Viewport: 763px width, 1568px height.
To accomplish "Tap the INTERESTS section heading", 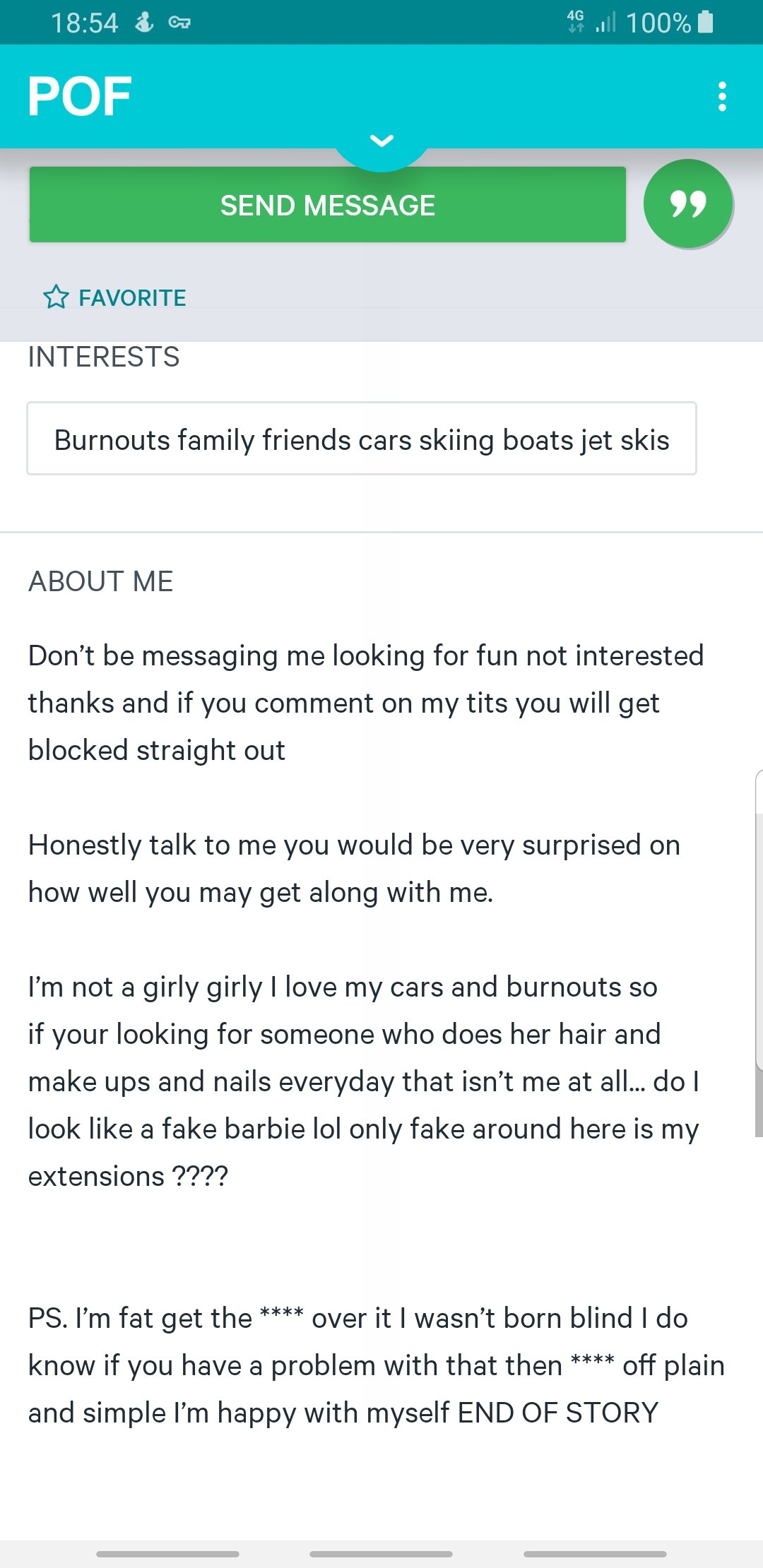I will click(x=104, y=357).
